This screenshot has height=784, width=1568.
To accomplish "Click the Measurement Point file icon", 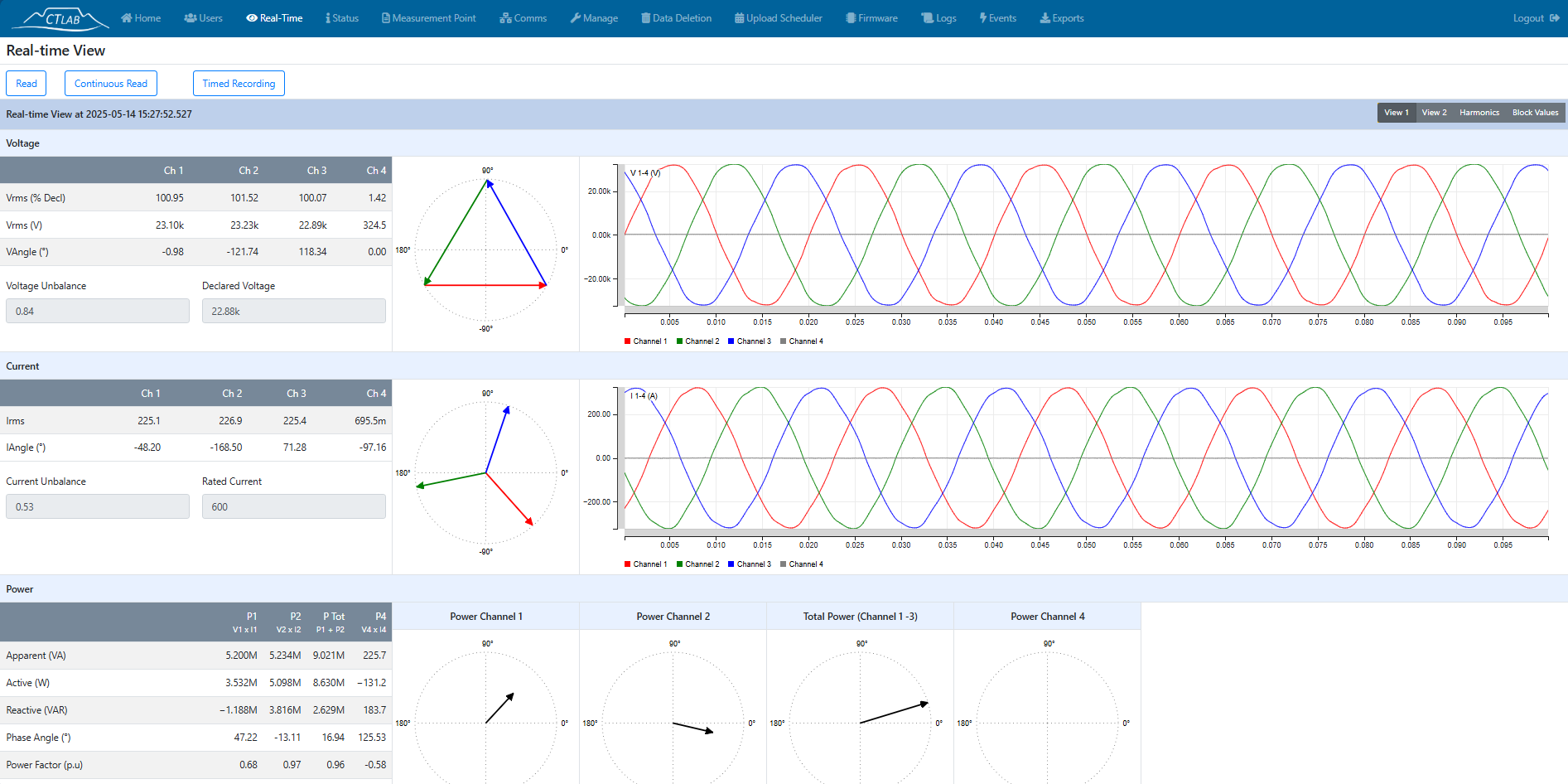I will [x=386, y=18].
